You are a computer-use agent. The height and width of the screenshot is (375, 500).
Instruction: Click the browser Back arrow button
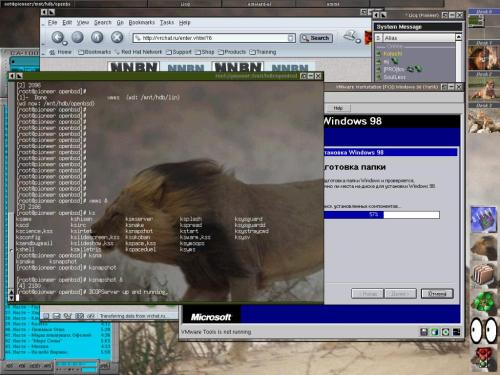58,37
